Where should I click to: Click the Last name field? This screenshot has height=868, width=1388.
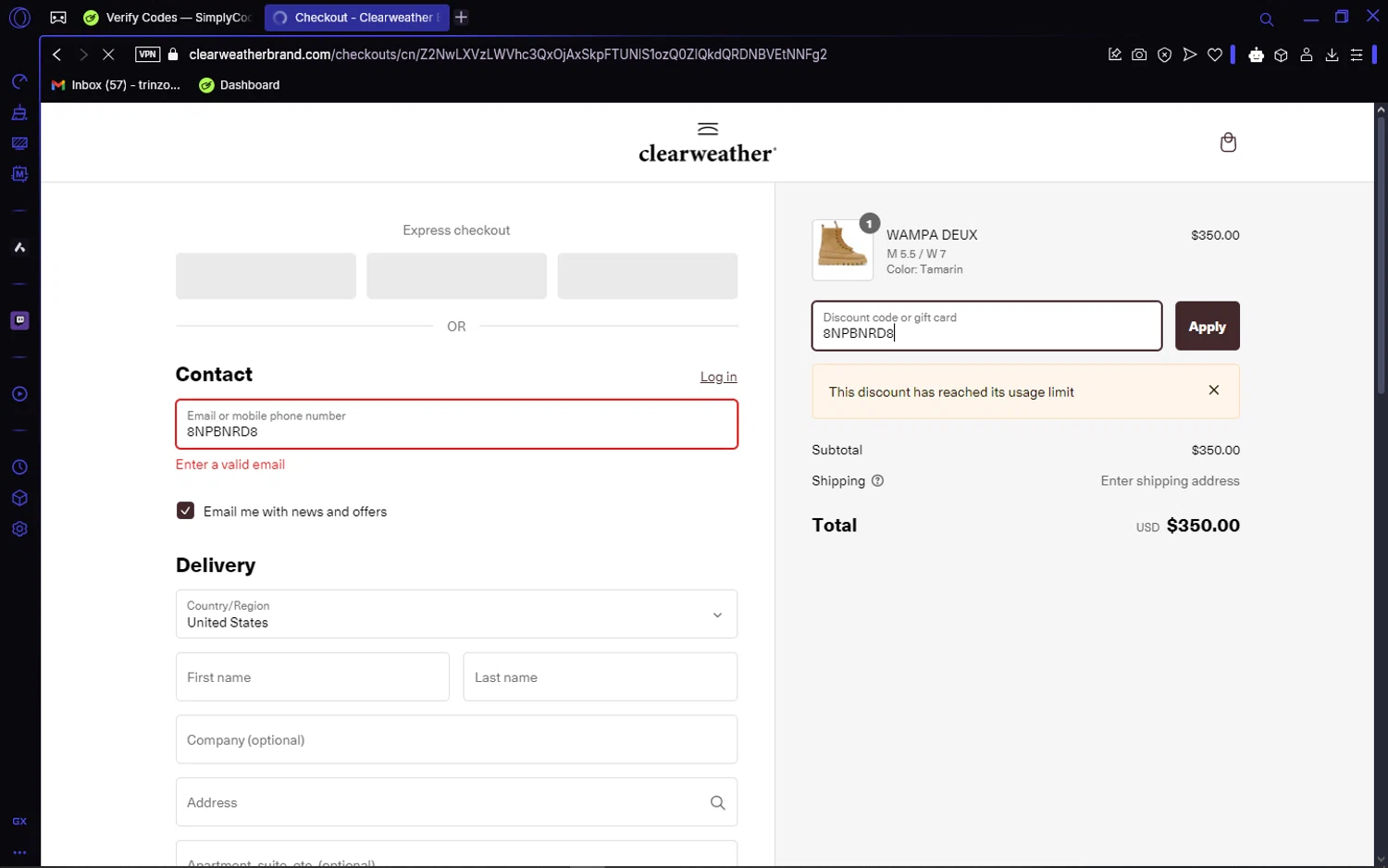pos(600,677)
